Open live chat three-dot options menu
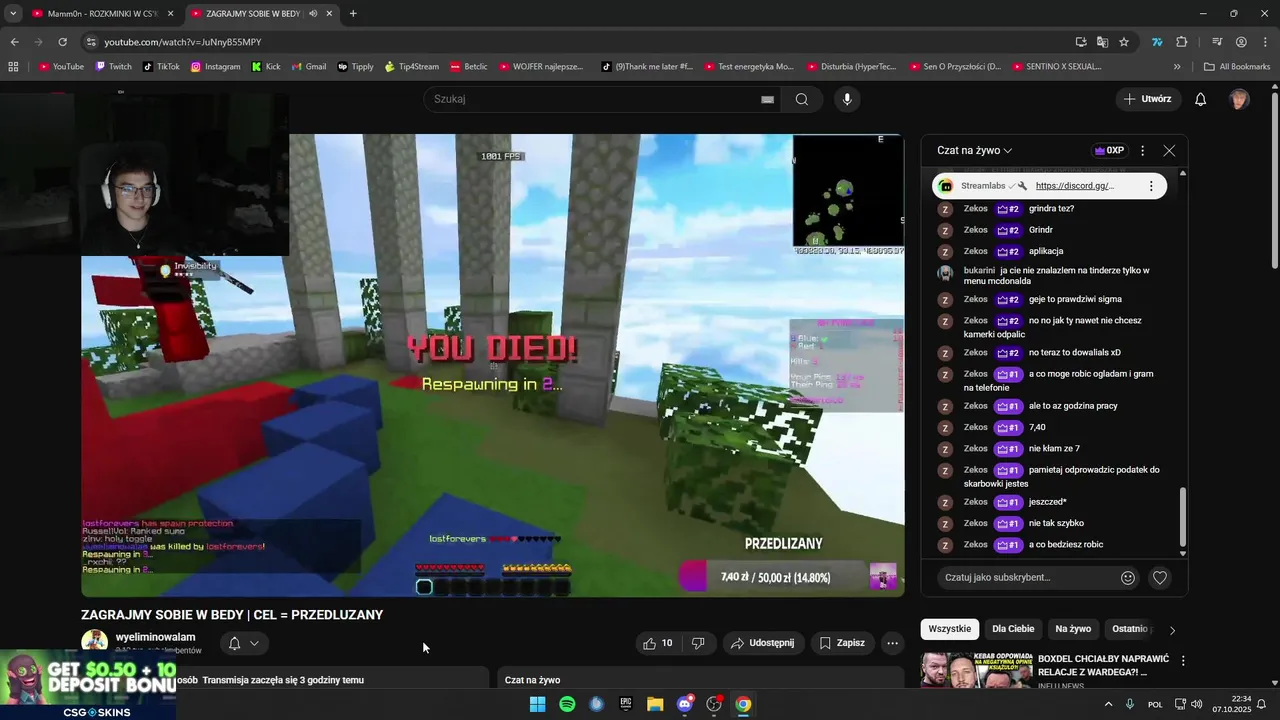1280x720 pixels. 1143,151
